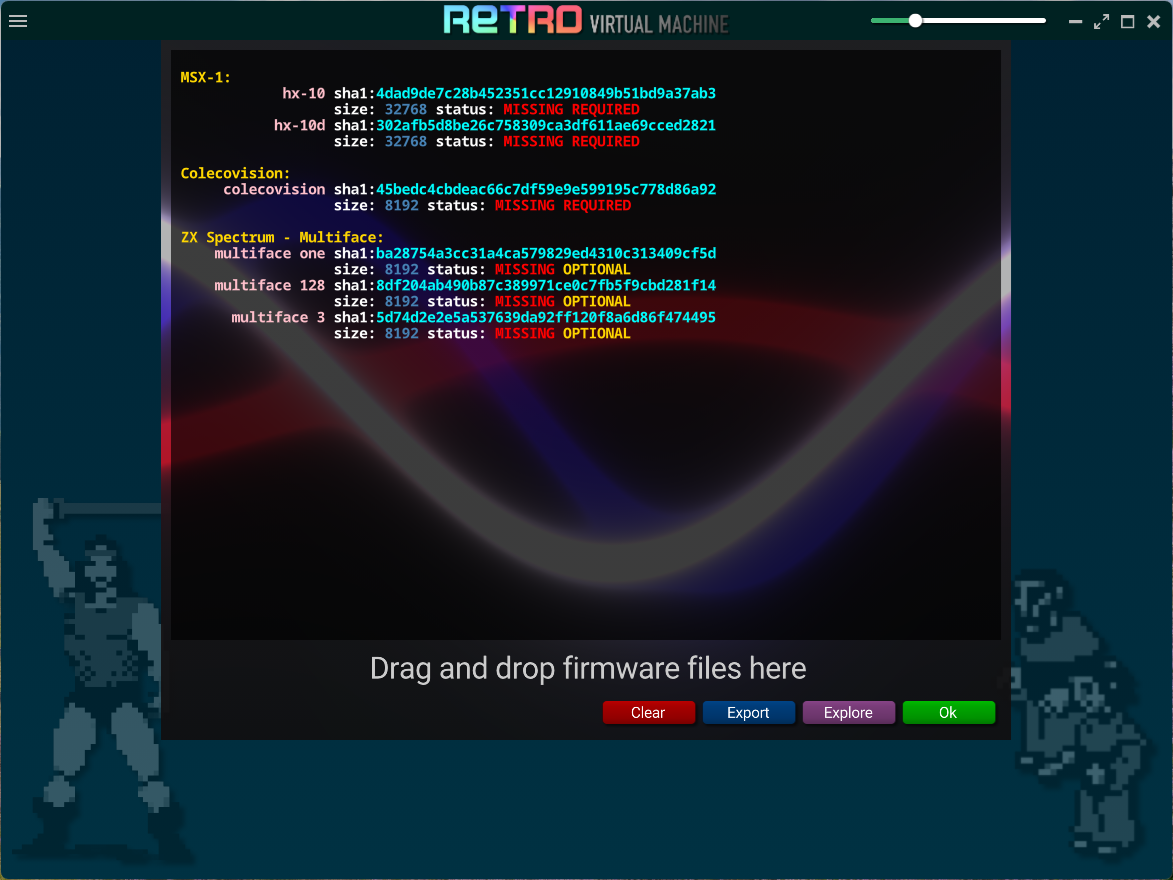Click the 'Drag and drop firmware files here' area
The width and height of the screenshot is (1173, 880).
[x=588, y=668]
